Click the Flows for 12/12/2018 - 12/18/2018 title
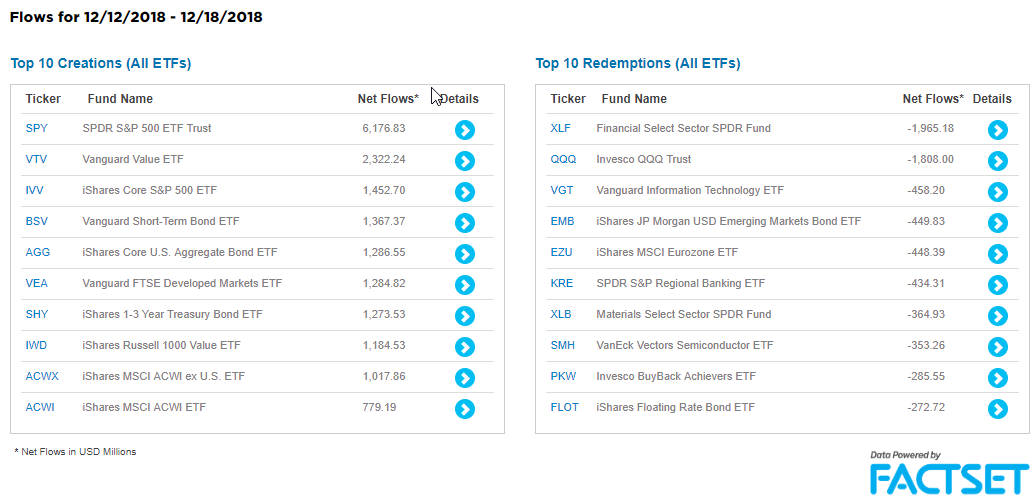1031x502 pixels. pos(136,17)
